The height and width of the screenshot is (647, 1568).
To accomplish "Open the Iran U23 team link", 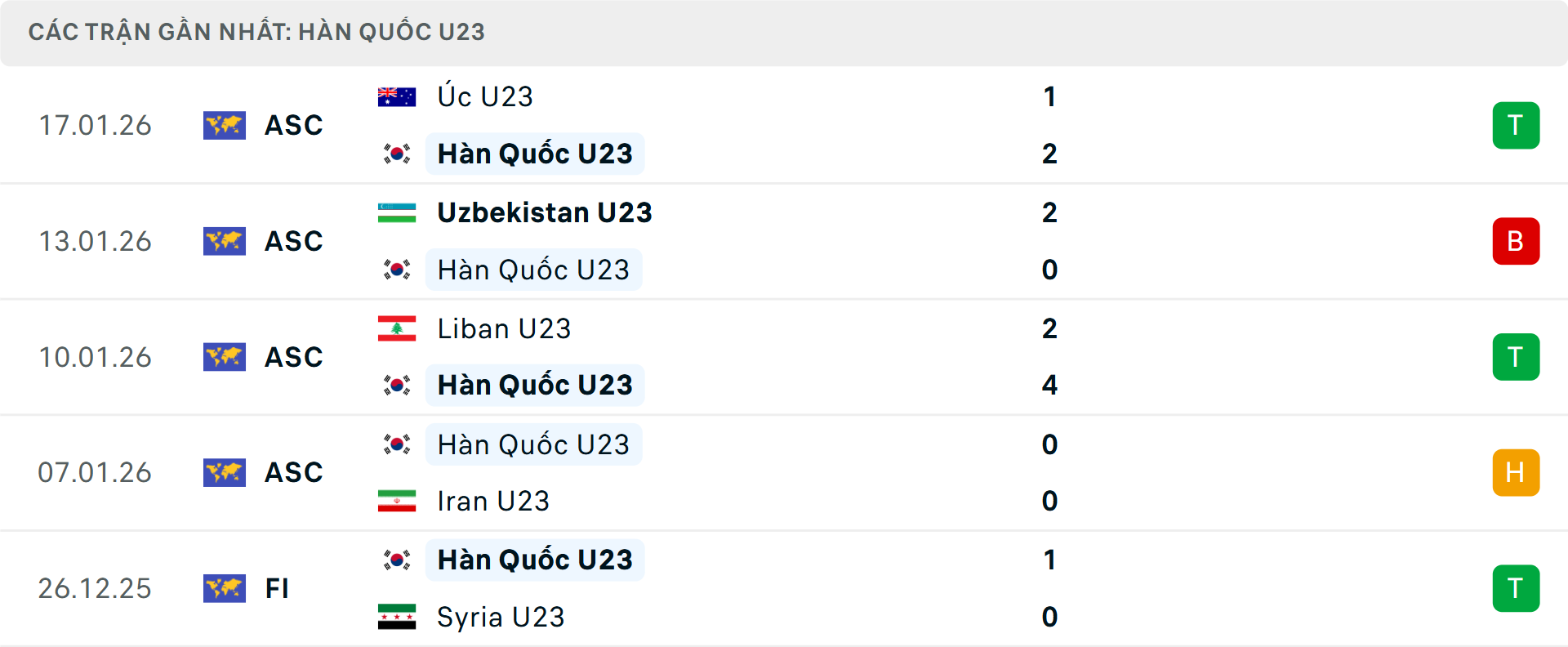I will [493, 501].
